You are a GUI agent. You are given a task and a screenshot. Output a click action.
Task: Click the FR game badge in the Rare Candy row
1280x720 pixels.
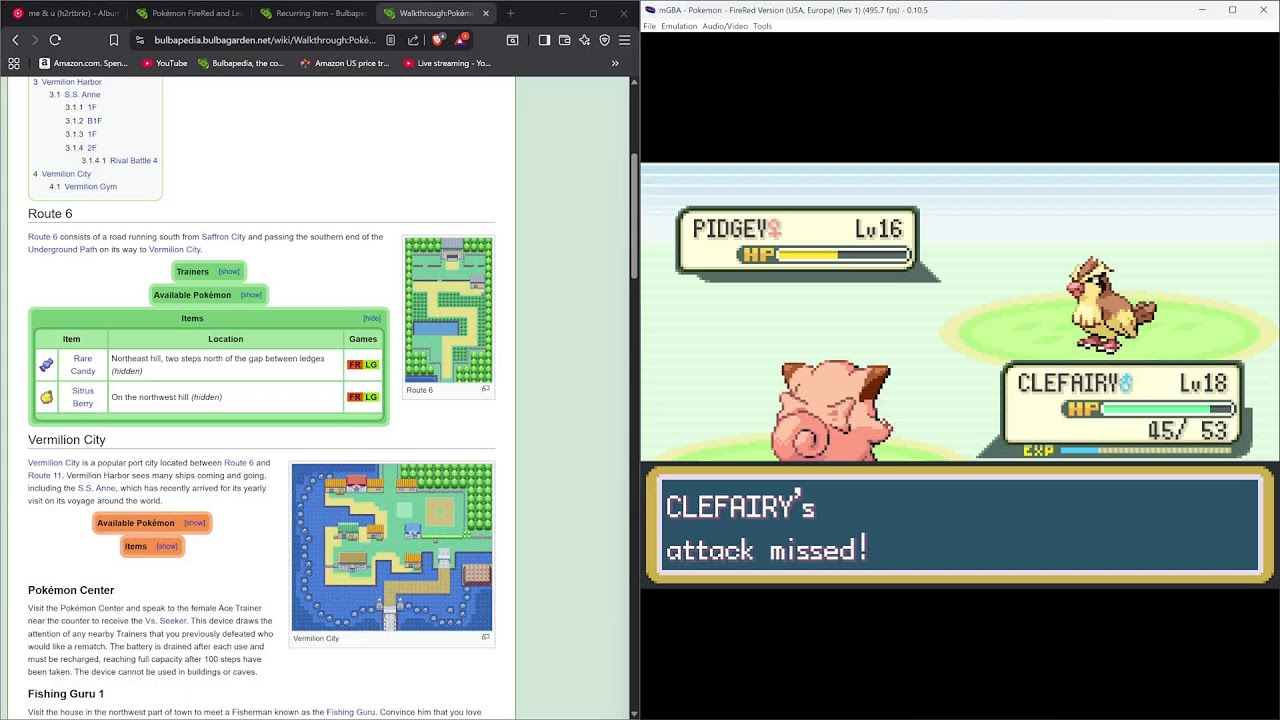[355, 365]
